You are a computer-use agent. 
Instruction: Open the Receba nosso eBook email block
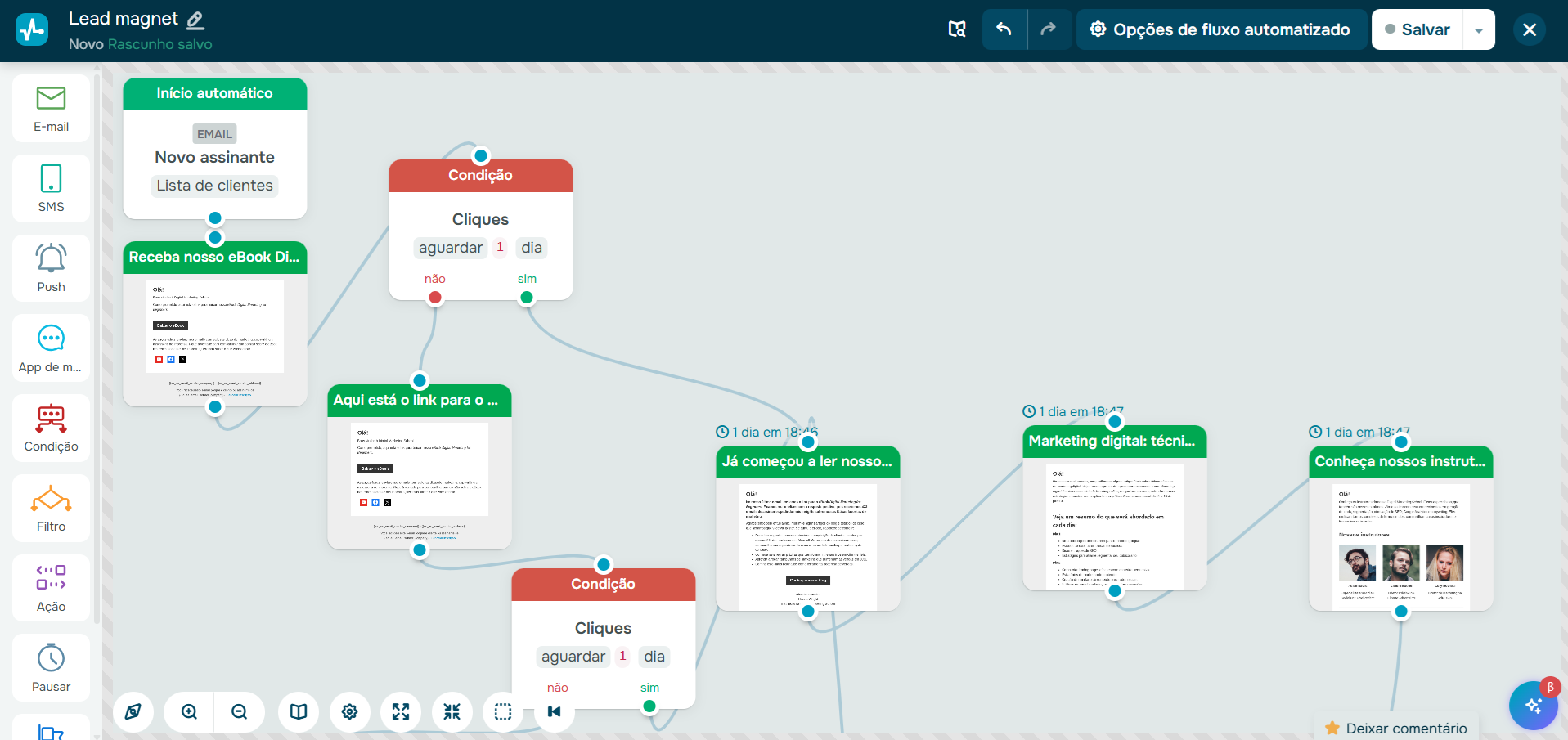(x=215, y=324)
